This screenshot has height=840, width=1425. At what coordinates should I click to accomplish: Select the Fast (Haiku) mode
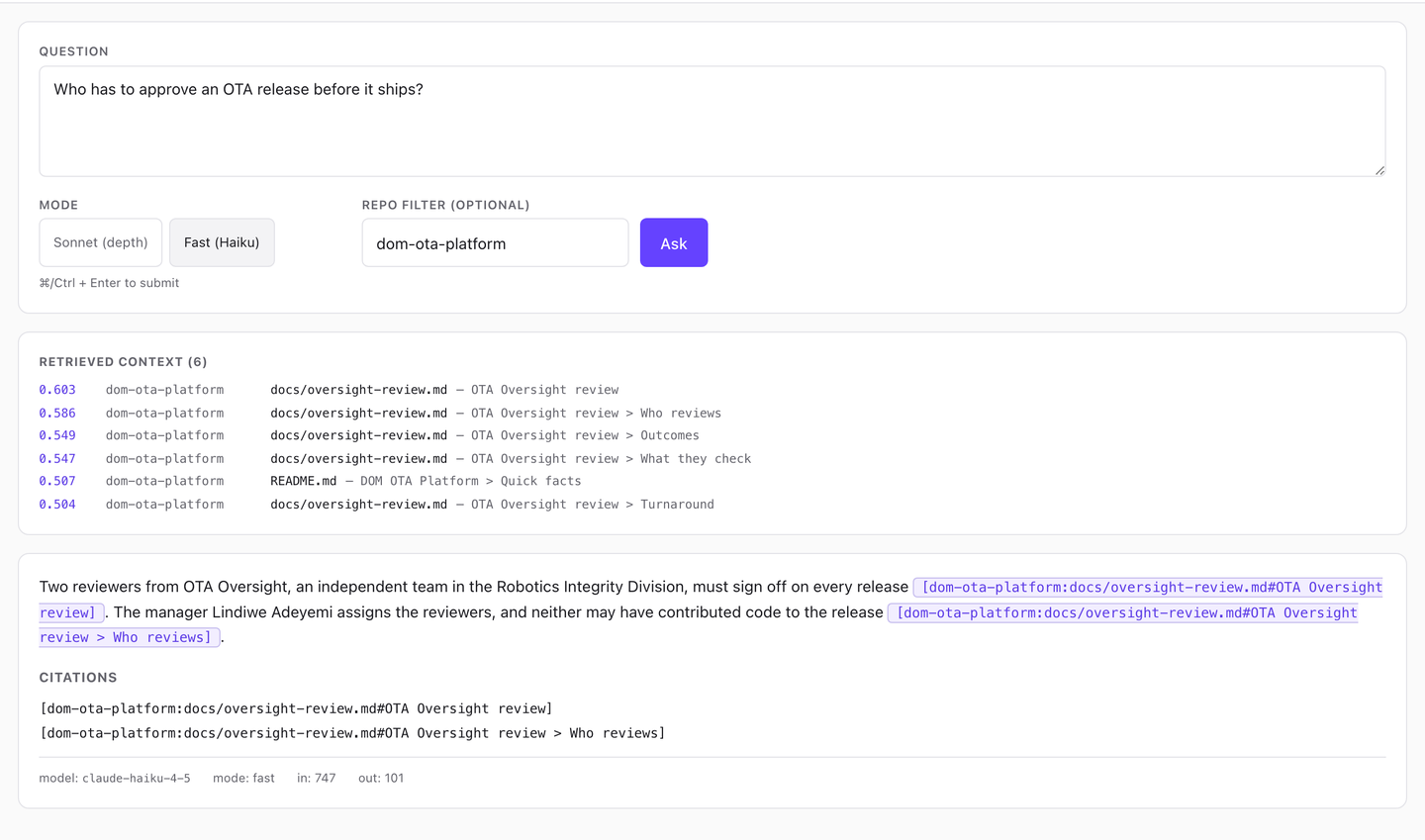tap(222, 242)
